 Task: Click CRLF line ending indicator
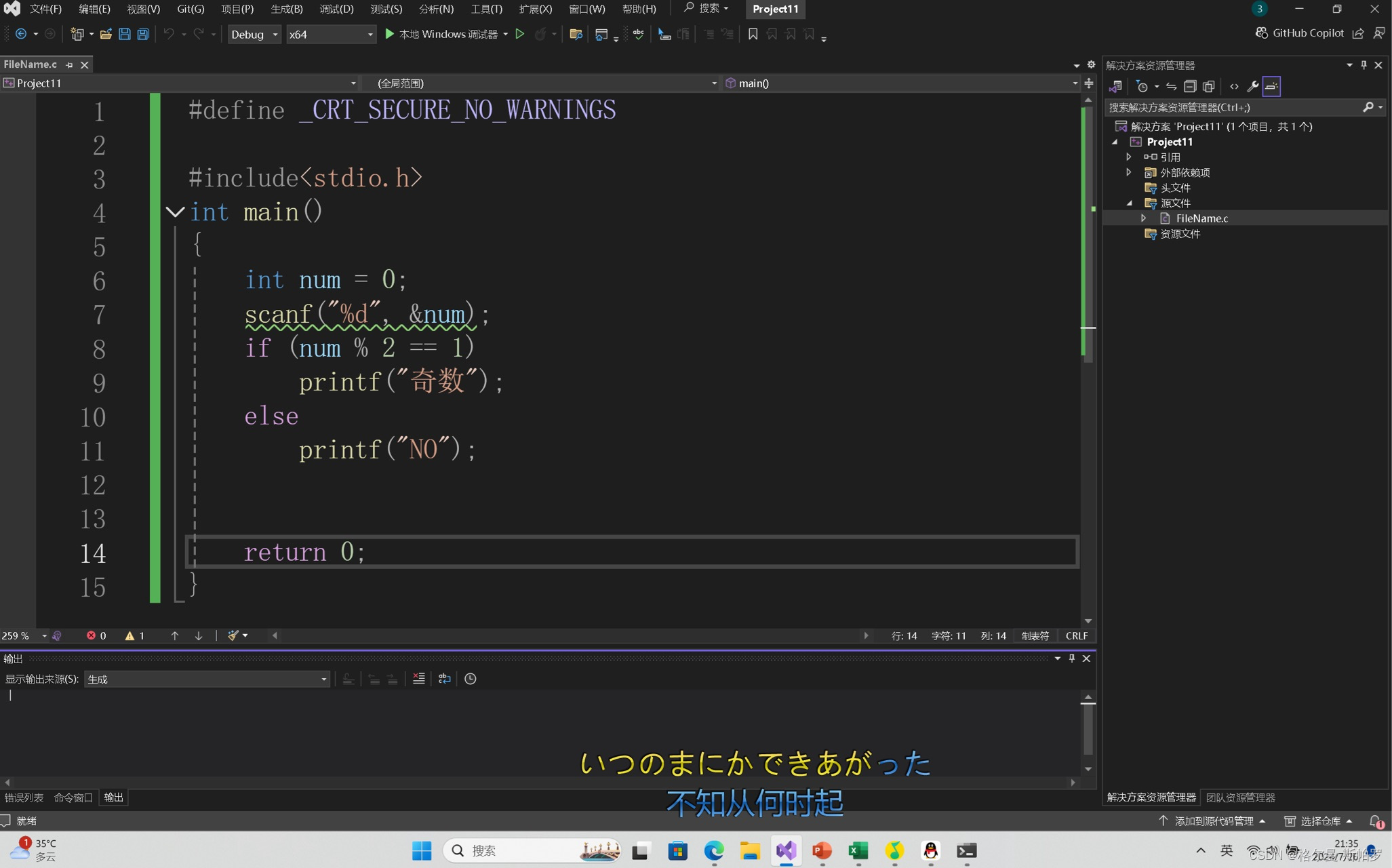click(x=1077, y=635)
